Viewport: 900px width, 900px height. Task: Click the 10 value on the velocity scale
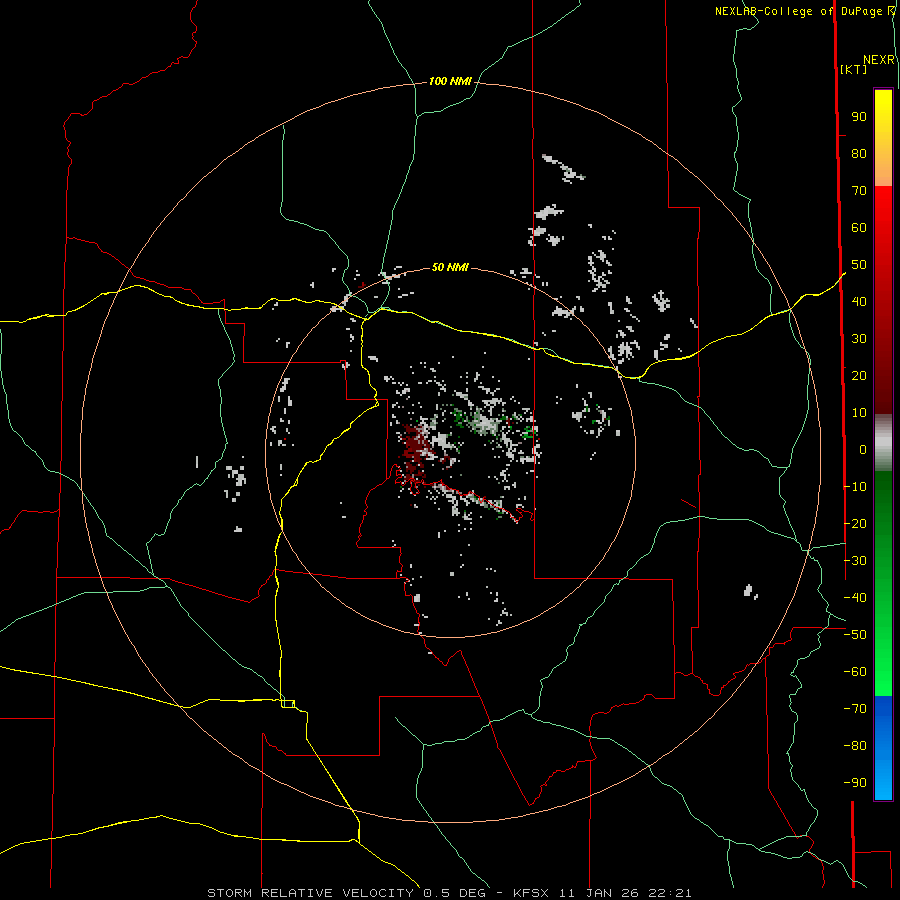click(859, 413)
